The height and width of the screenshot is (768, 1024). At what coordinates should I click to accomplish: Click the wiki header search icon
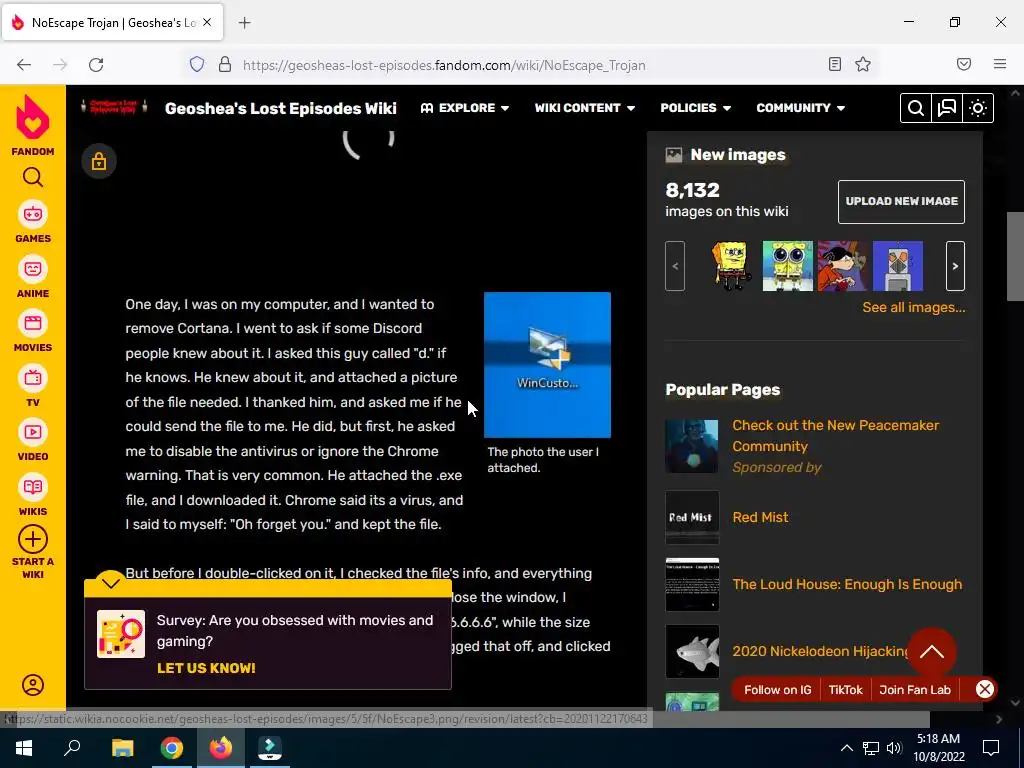(x=916, y=108)
